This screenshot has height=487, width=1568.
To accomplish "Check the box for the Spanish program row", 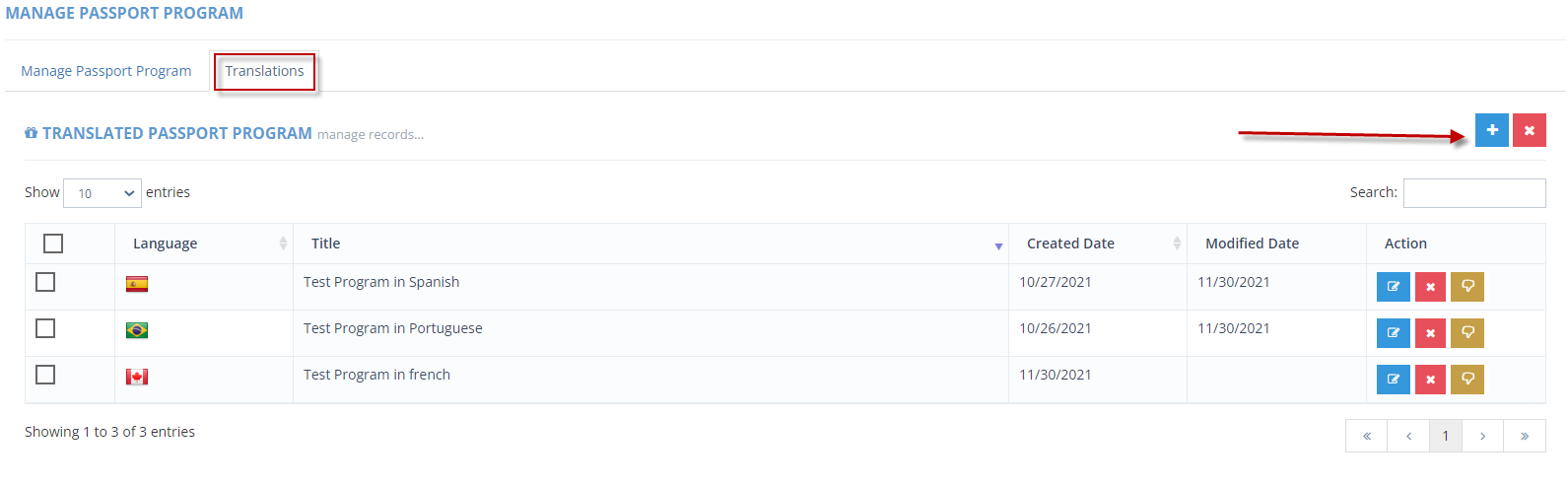I will (x=45, y=282).
